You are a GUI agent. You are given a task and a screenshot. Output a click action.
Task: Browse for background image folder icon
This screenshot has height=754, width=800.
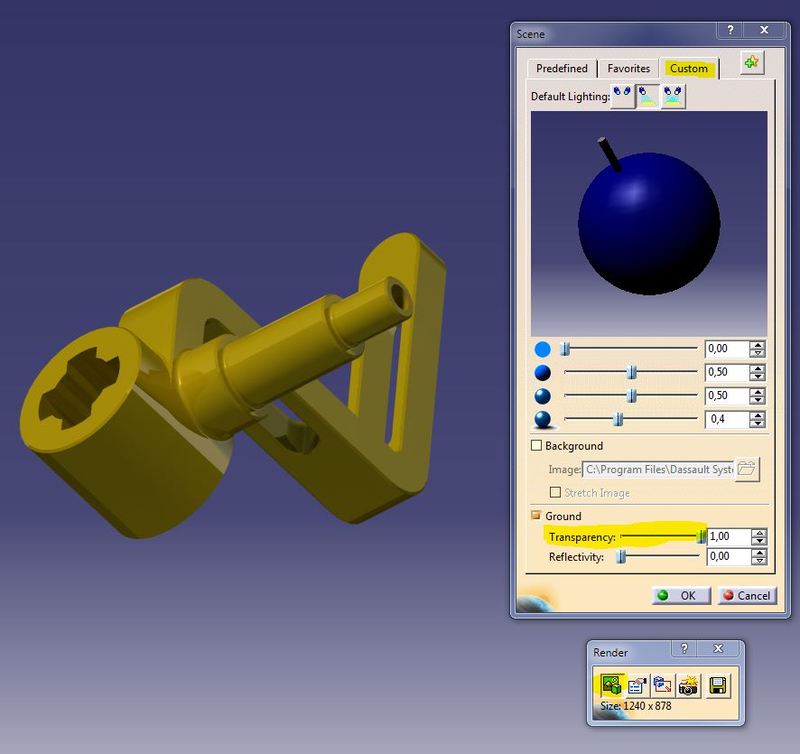coord(746,468)
